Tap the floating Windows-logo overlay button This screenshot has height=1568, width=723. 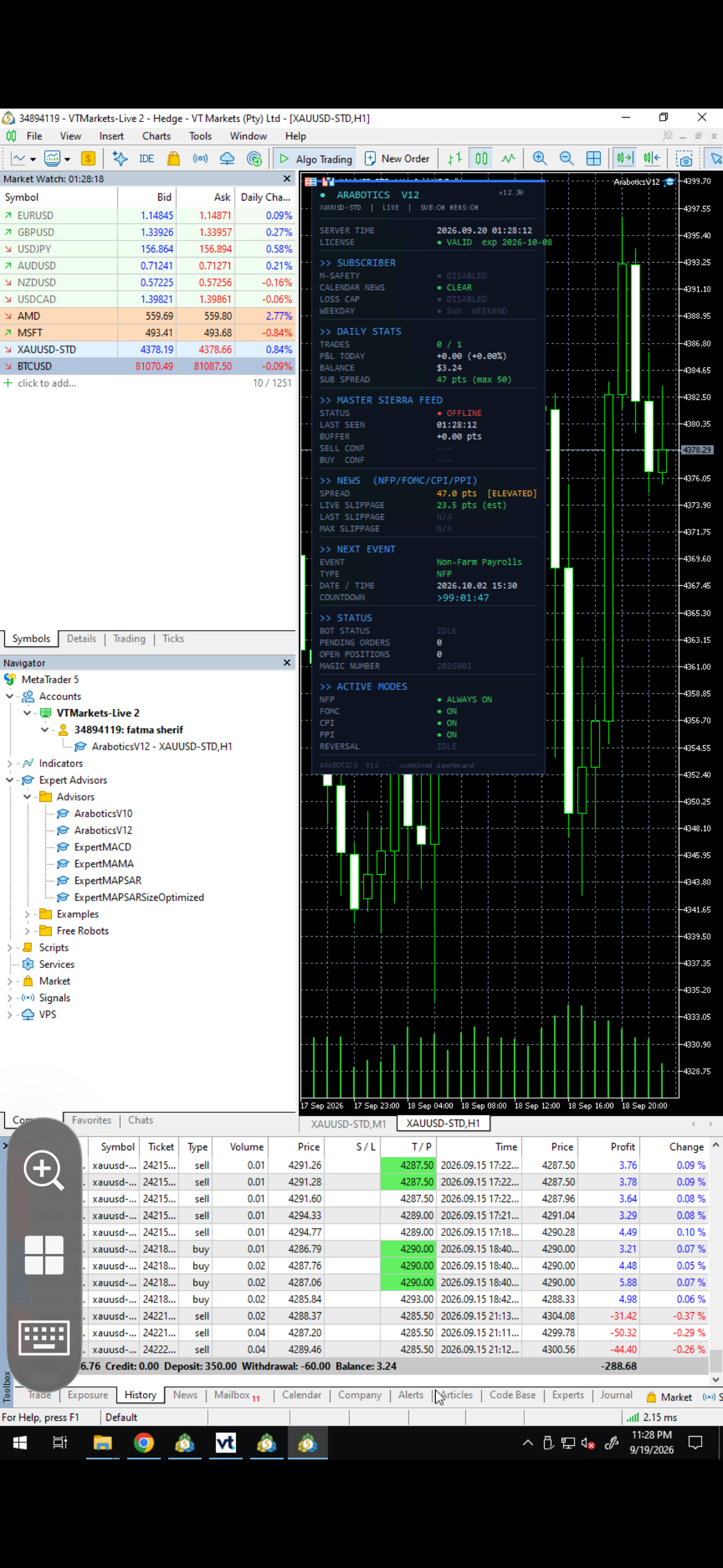[x=44, y=1255]
